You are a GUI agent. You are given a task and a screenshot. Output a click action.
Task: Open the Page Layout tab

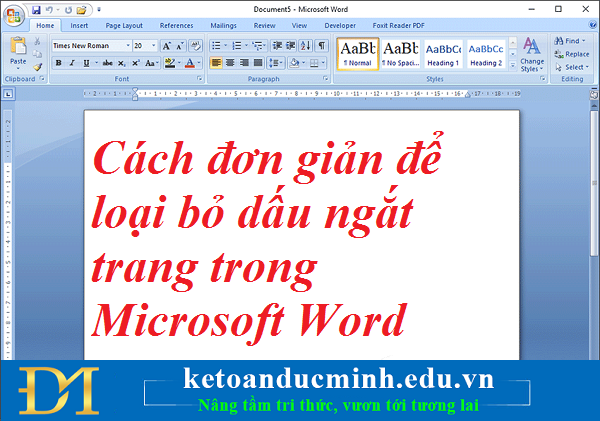[x=124, y=26]
